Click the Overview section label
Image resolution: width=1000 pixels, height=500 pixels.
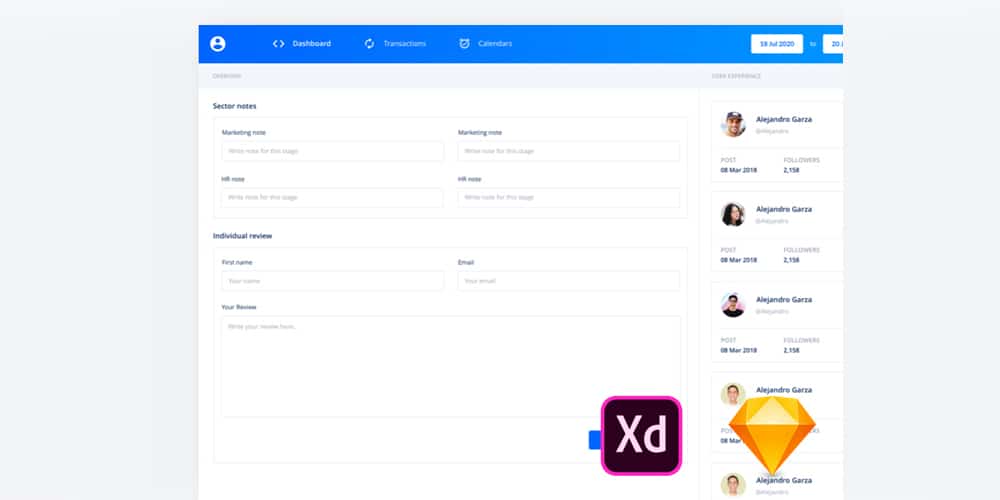227,77
